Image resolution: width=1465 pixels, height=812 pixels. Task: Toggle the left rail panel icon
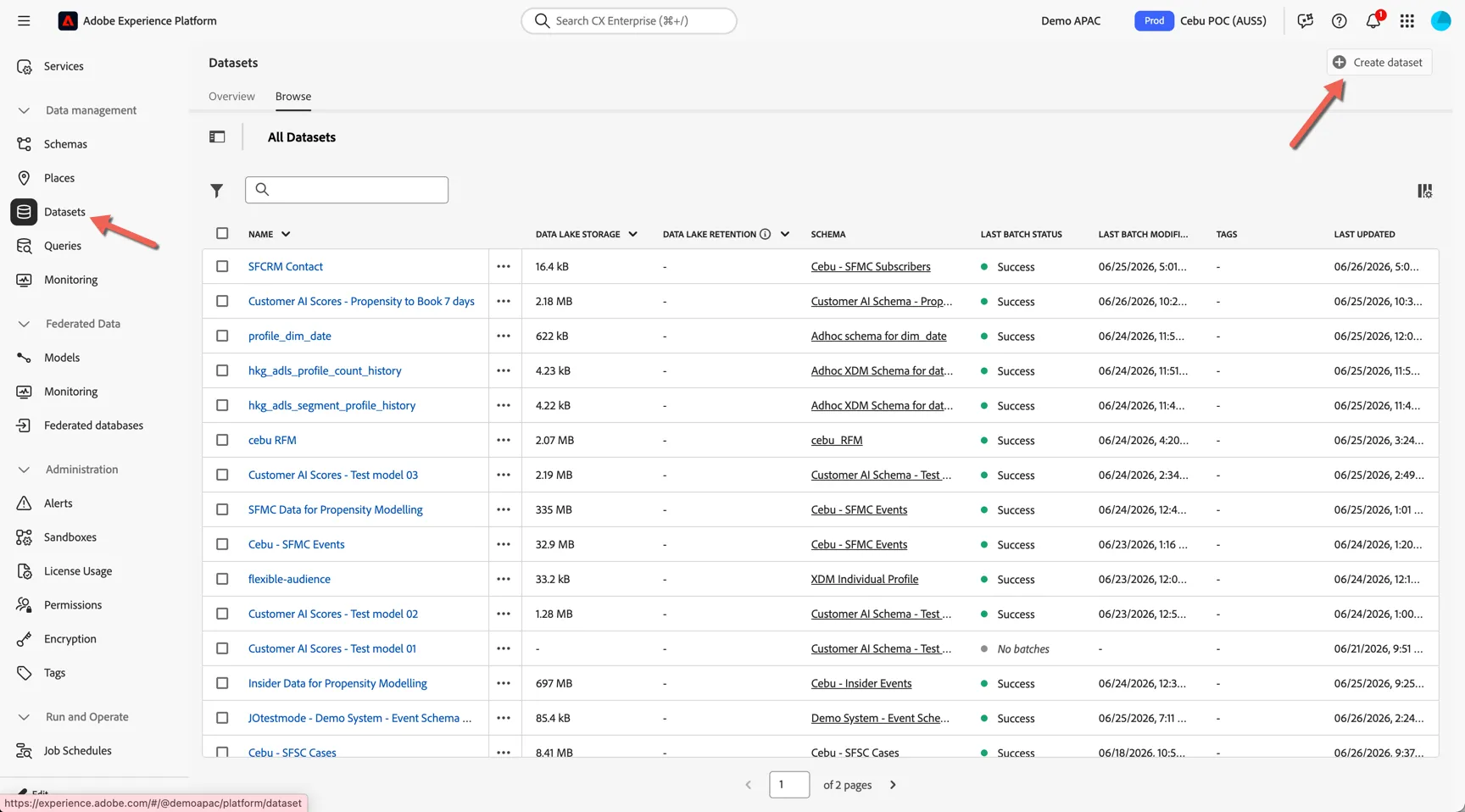(217, 136)
